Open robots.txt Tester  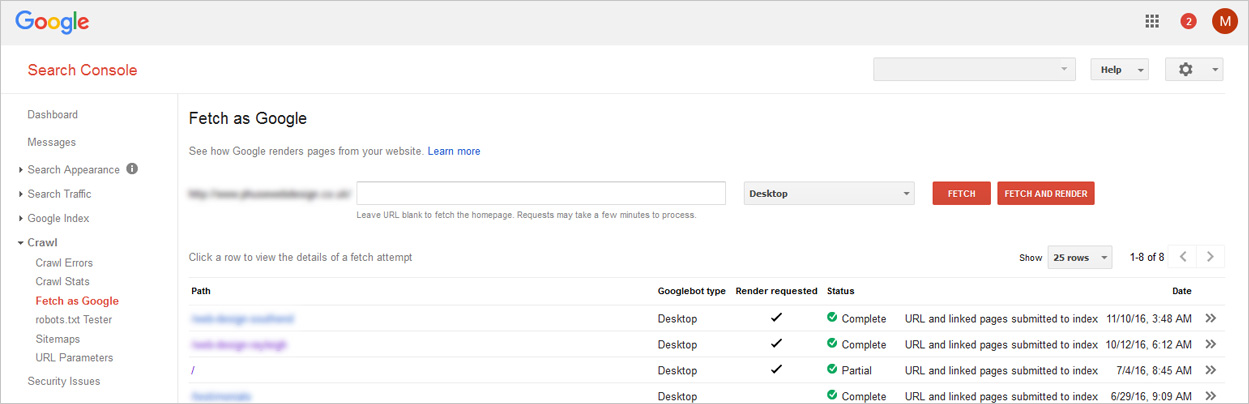(74, 320)
